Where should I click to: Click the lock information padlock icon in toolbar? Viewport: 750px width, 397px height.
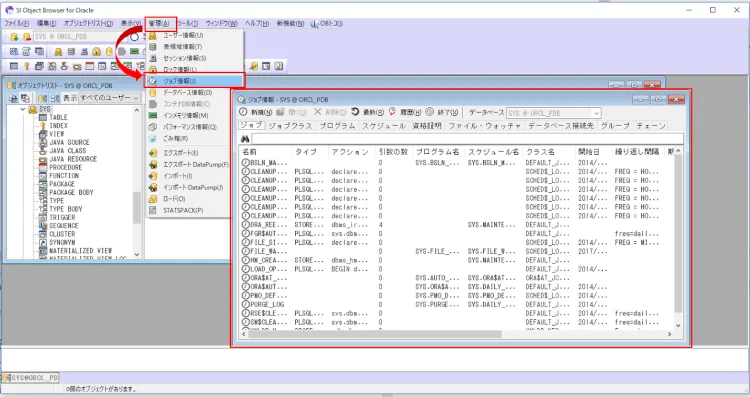[x=97, y=51]
